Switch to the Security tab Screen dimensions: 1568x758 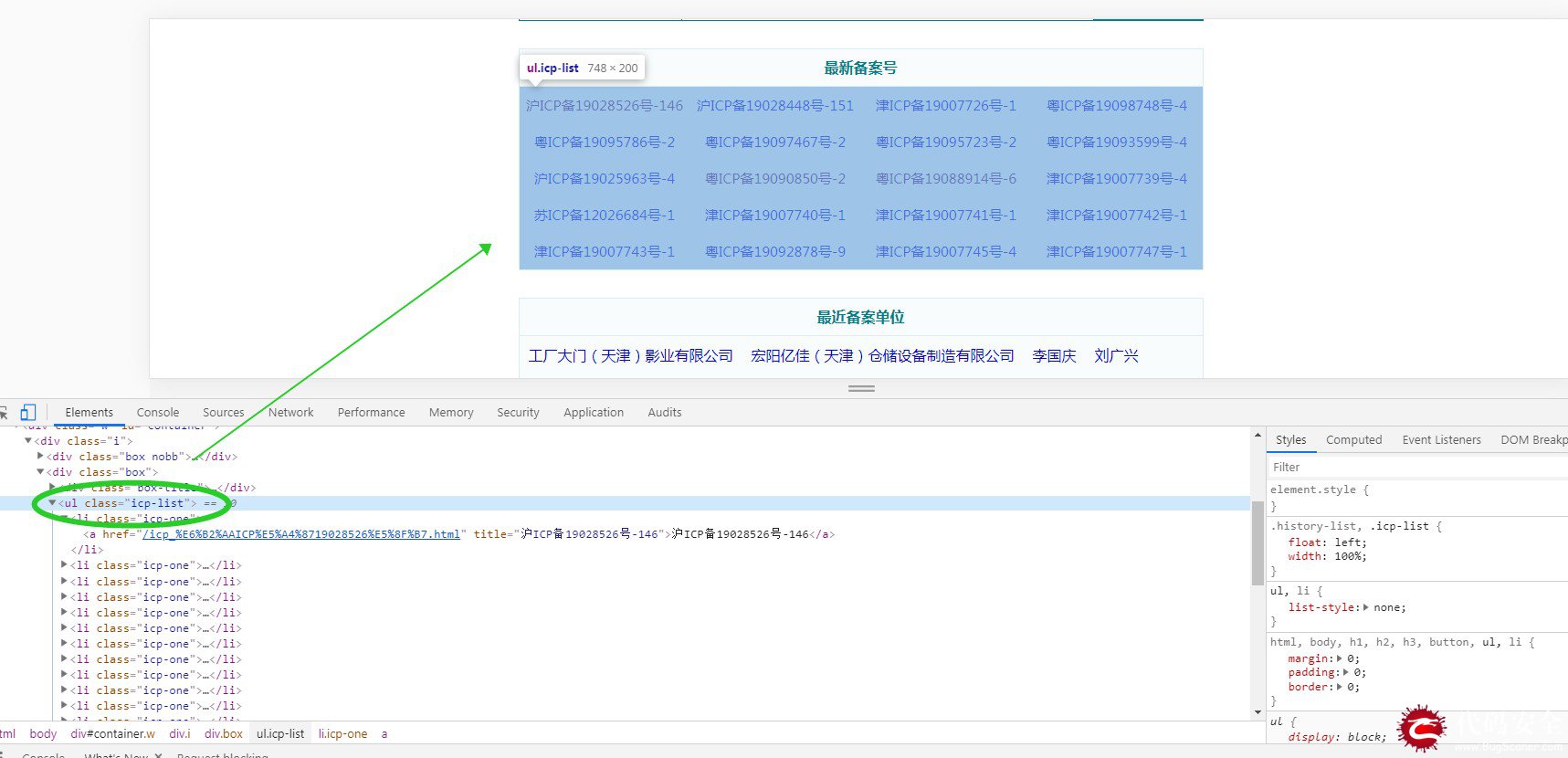pyautogui.click(x=518, y=413)
